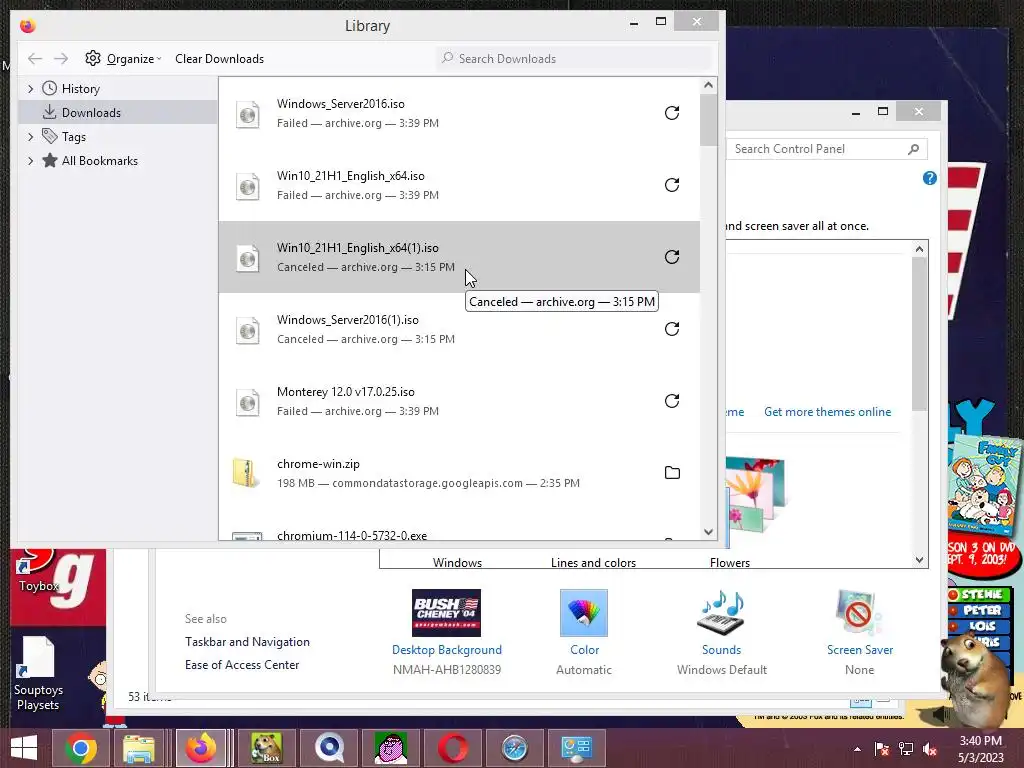This screenshot has height=768, width=1024.
Task: Retry the Windows_Server2016.iso download
Action: [672, 113]
